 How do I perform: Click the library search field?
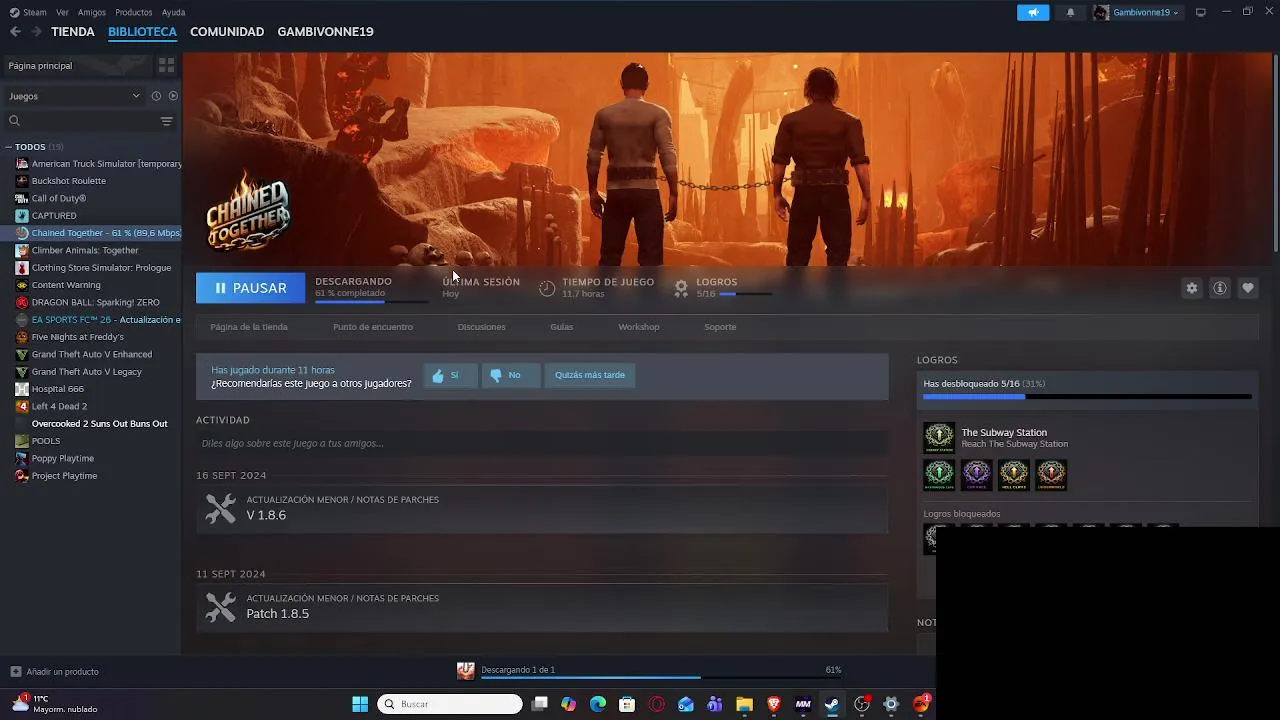(x=82, y=121)
